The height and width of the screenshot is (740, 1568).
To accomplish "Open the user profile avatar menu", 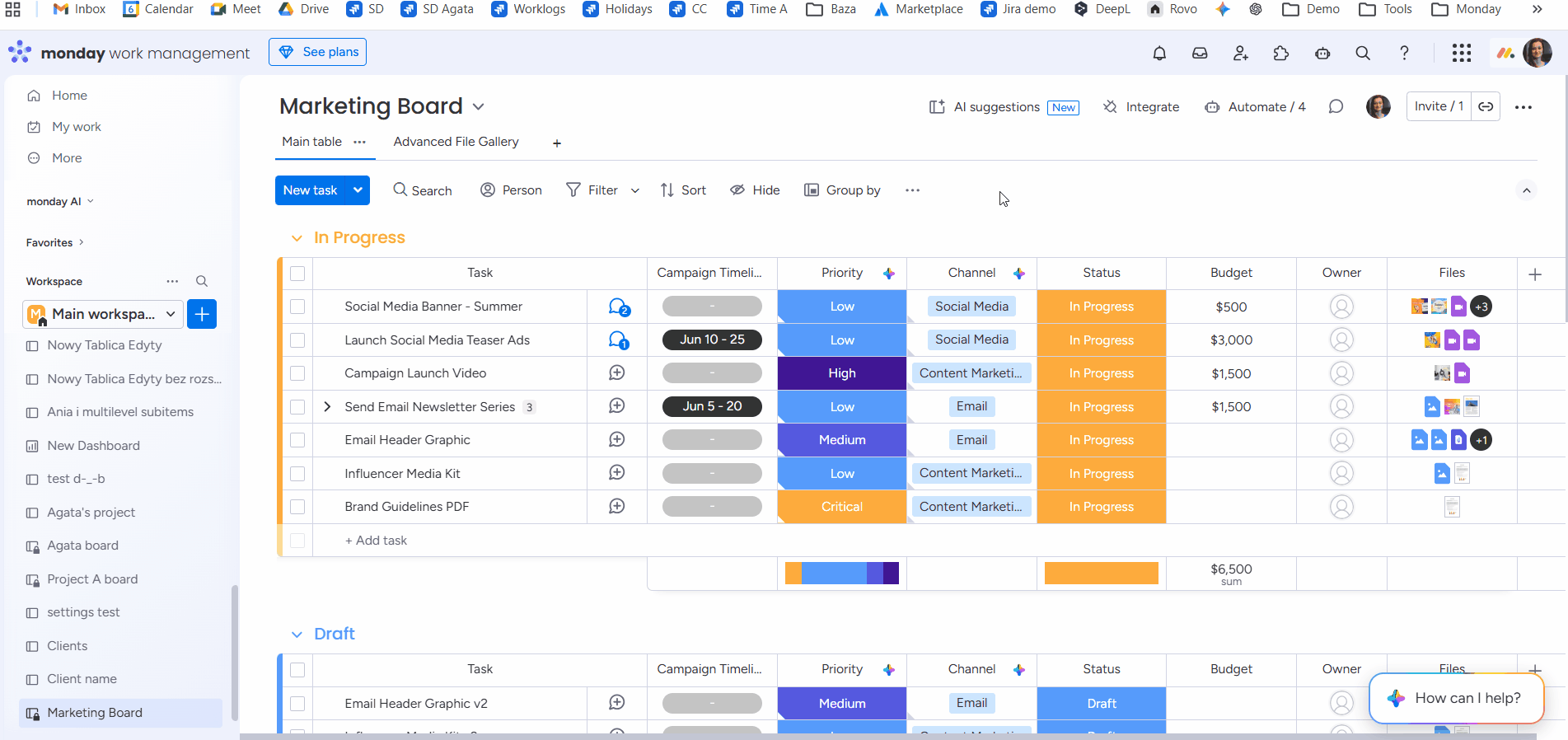I will point(1538,53).
